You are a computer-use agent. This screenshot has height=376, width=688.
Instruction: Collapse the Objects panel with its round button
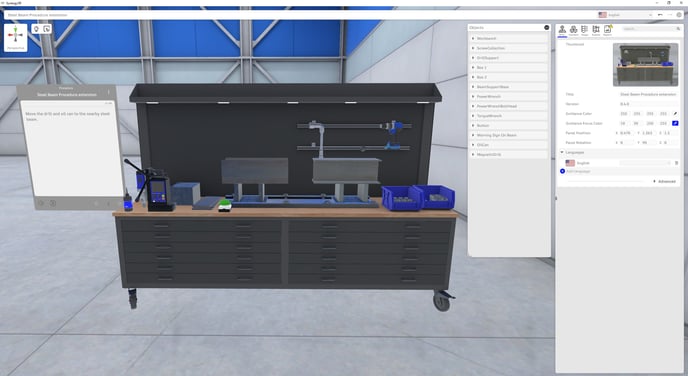547,27
